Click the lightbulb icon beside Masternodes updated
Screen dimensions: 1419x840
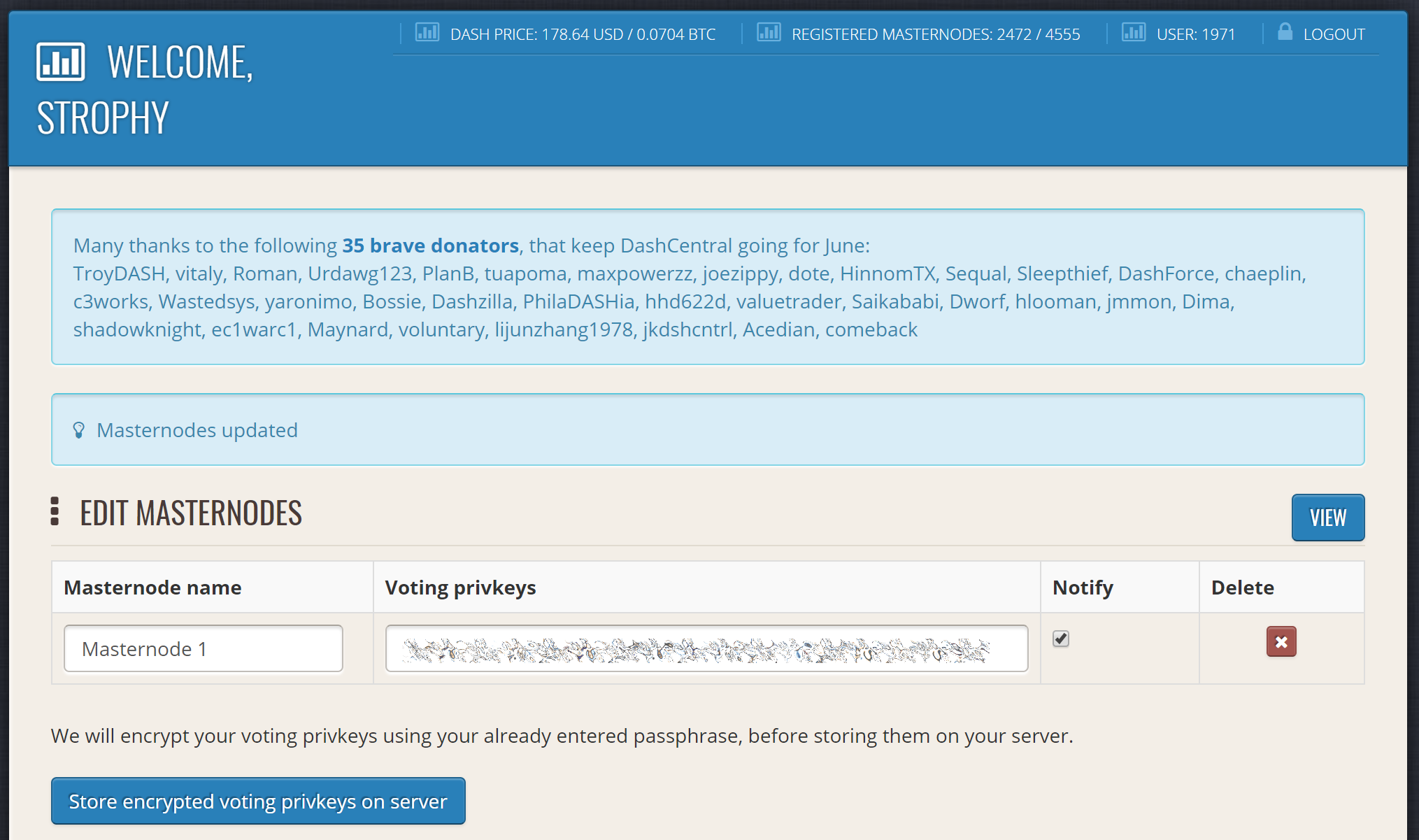click(x=79, y=430)
